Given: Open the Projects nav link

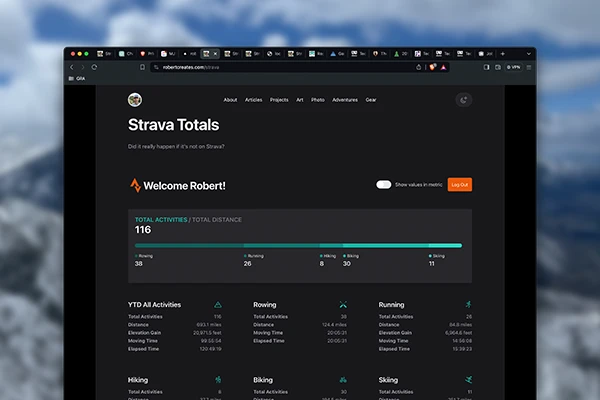Looking at the screenshot, I should (279, 100).
